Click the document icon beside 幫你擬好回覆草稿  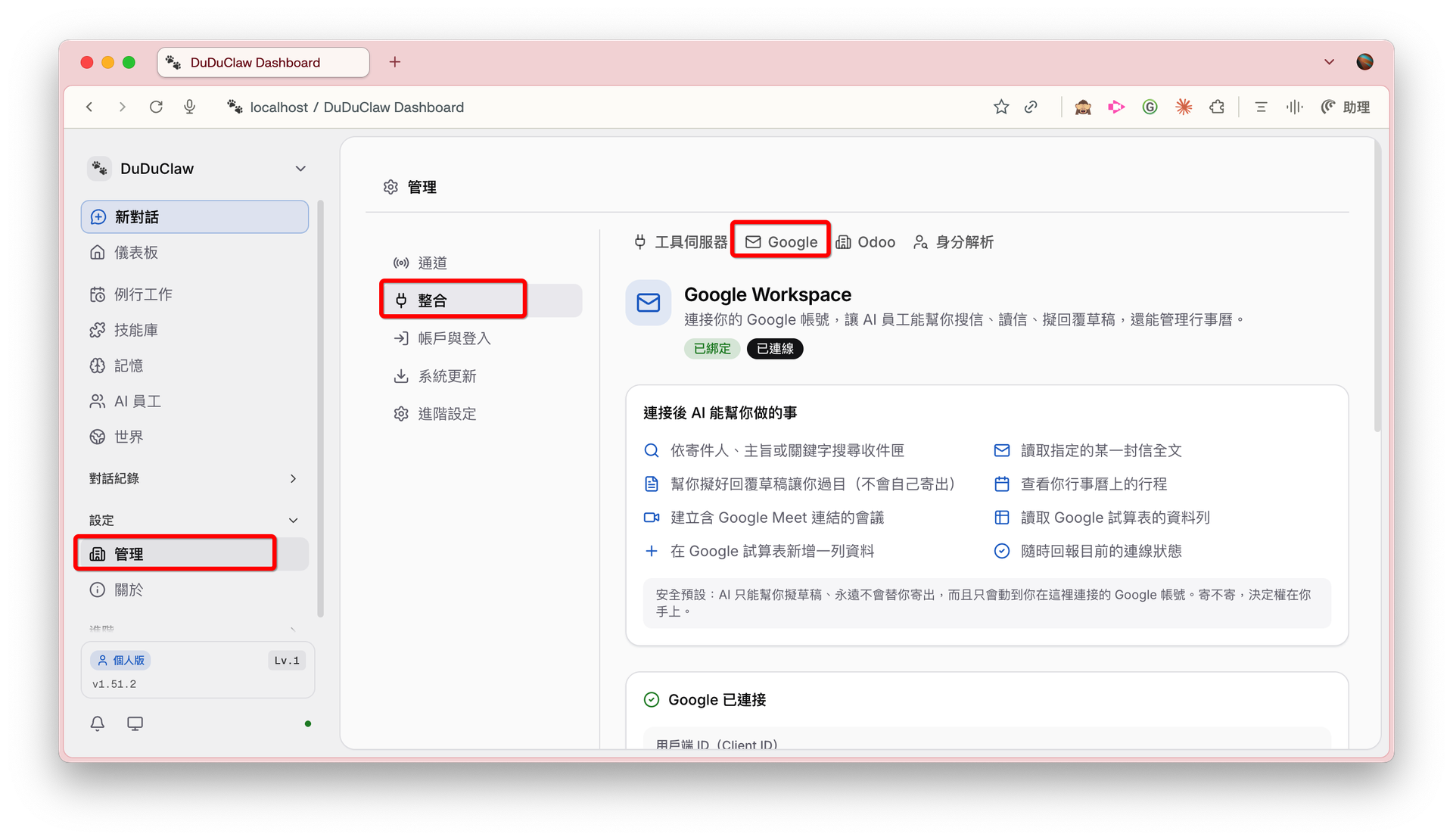click(x=652, y=484)
